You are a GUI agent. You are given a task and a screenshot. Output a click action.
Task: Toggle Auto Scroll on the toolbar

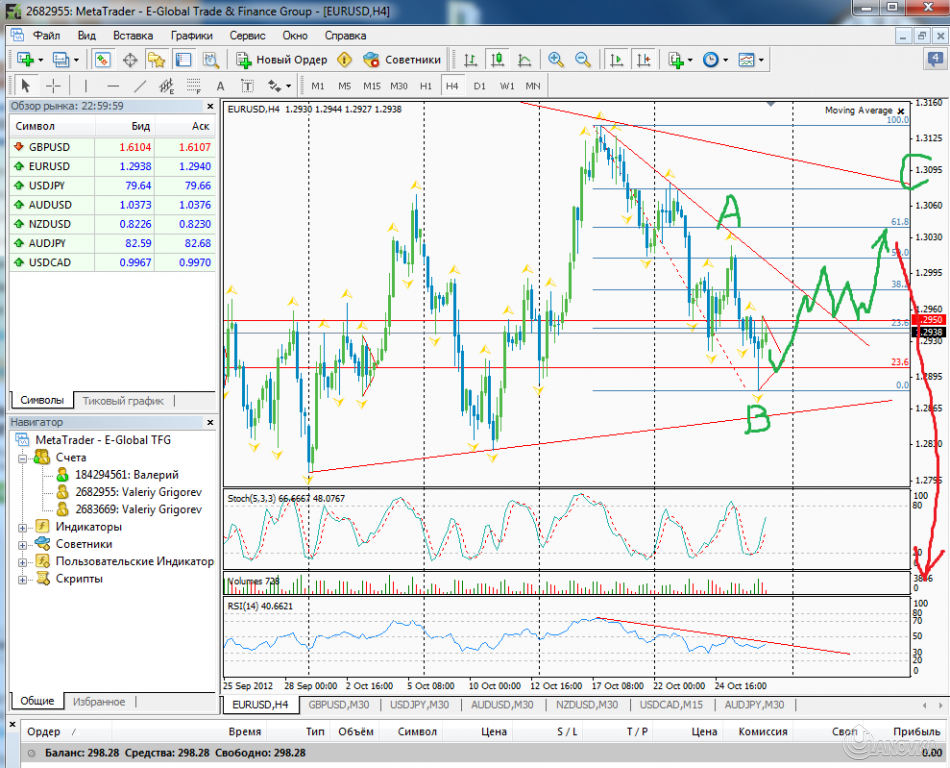[x=615, y=60]
